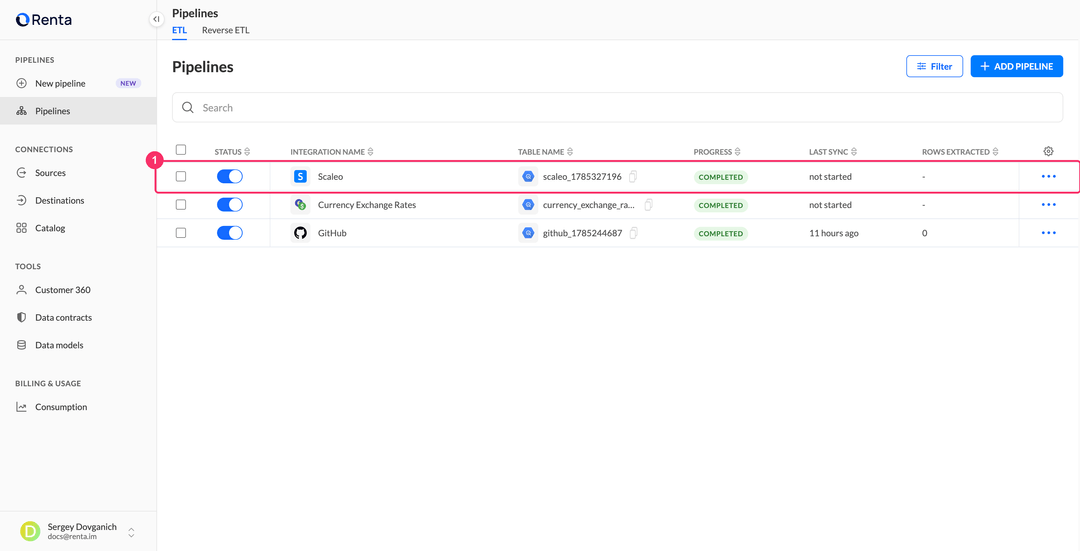Image resolution: width=1080 pixels, height=551 pixels.
Task: Open the Sergey Dovganich account menu
Action: (x=78, y=531)
